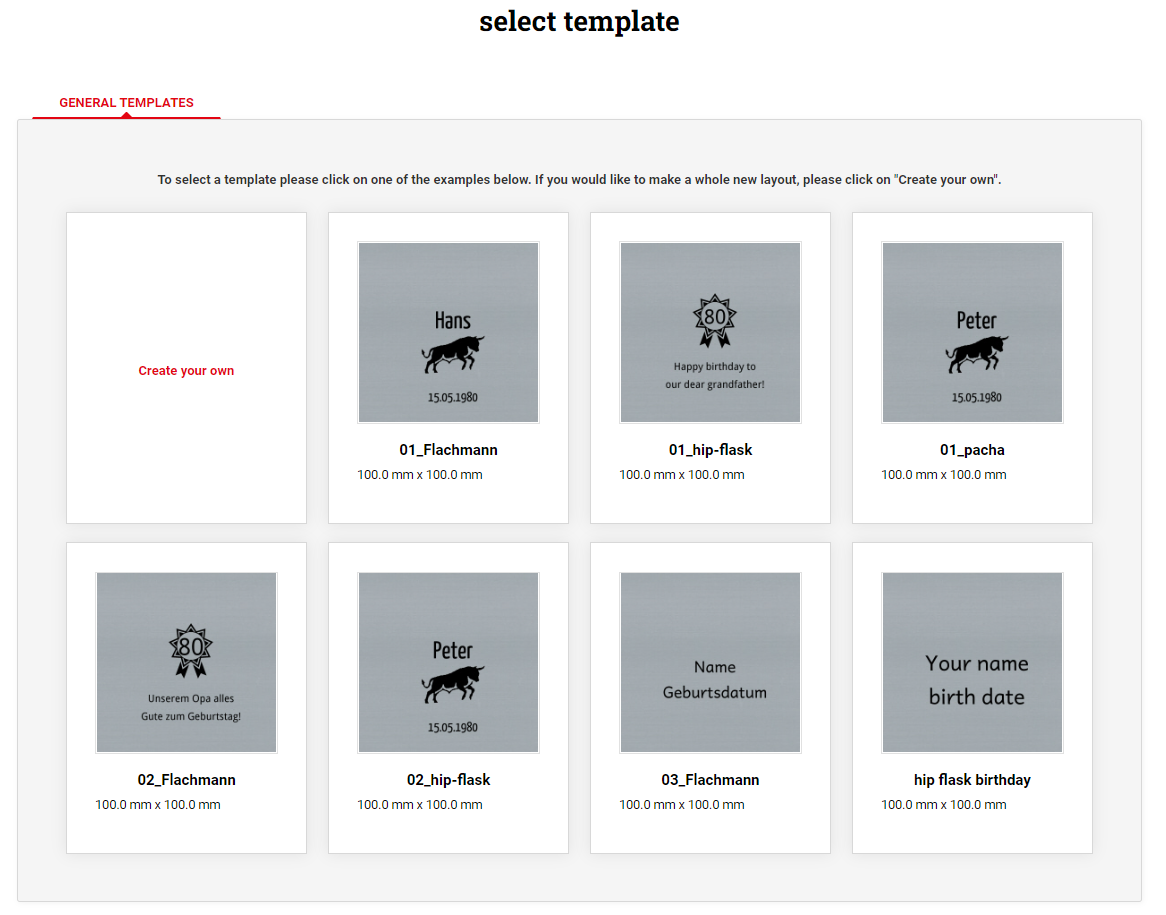This screenshot has width=1166, height=915.
Task: Select the 01_Flachmann thumbnail with Hans bull
Action: coord(448,333)
